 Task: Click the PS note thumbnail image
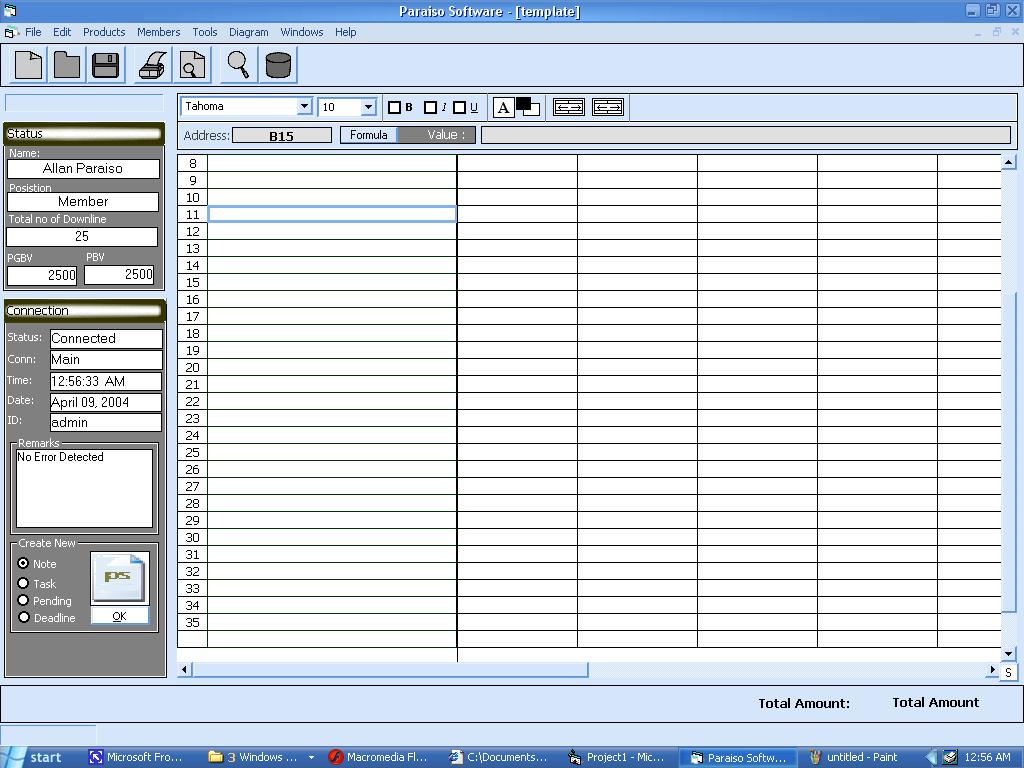click(120, 577)
